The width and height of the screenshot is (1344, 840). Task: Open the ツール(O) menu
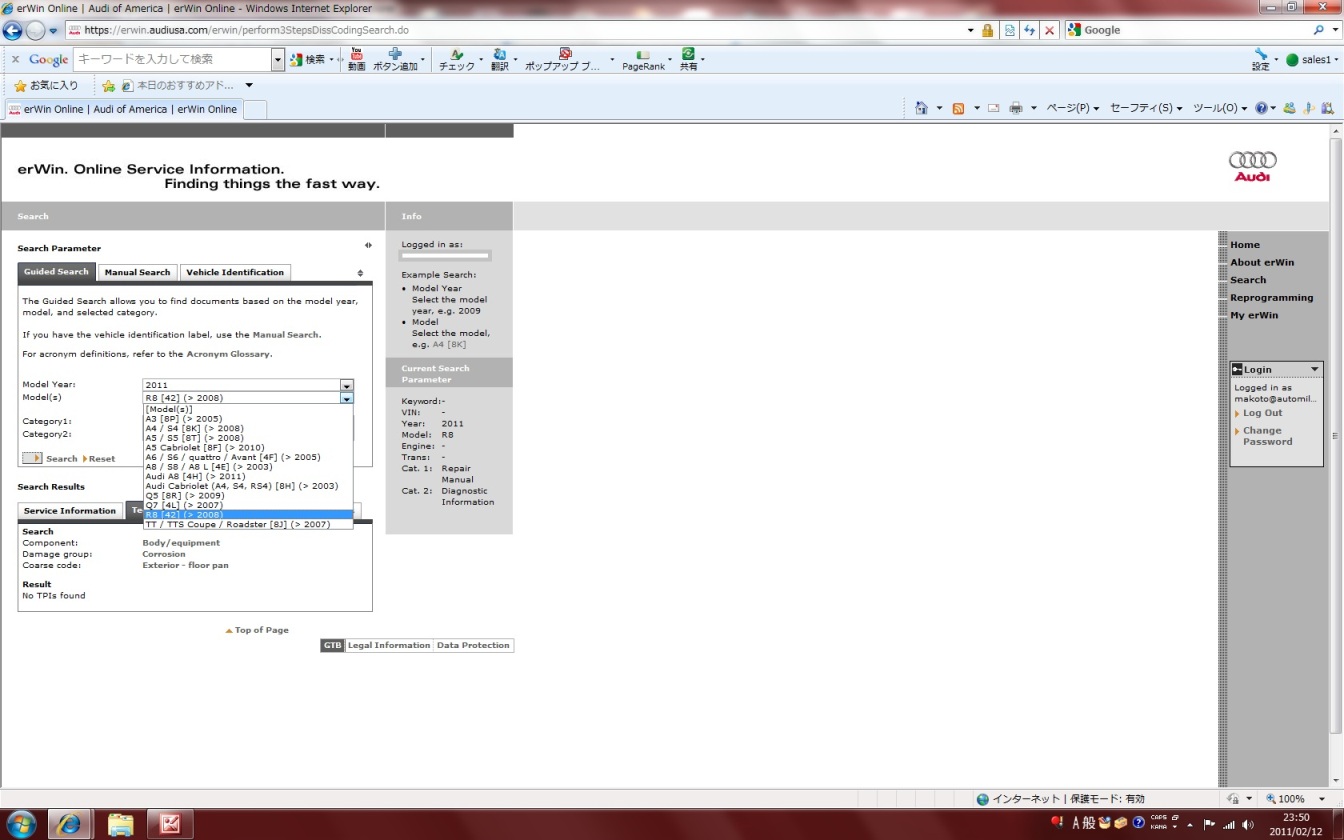point(1220,108)
